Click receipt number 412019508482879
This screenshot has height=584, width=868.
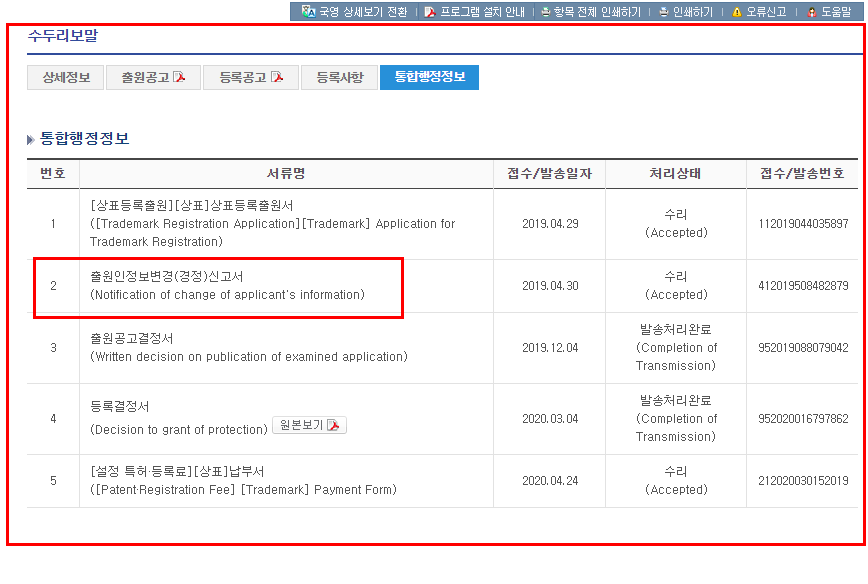803,286
